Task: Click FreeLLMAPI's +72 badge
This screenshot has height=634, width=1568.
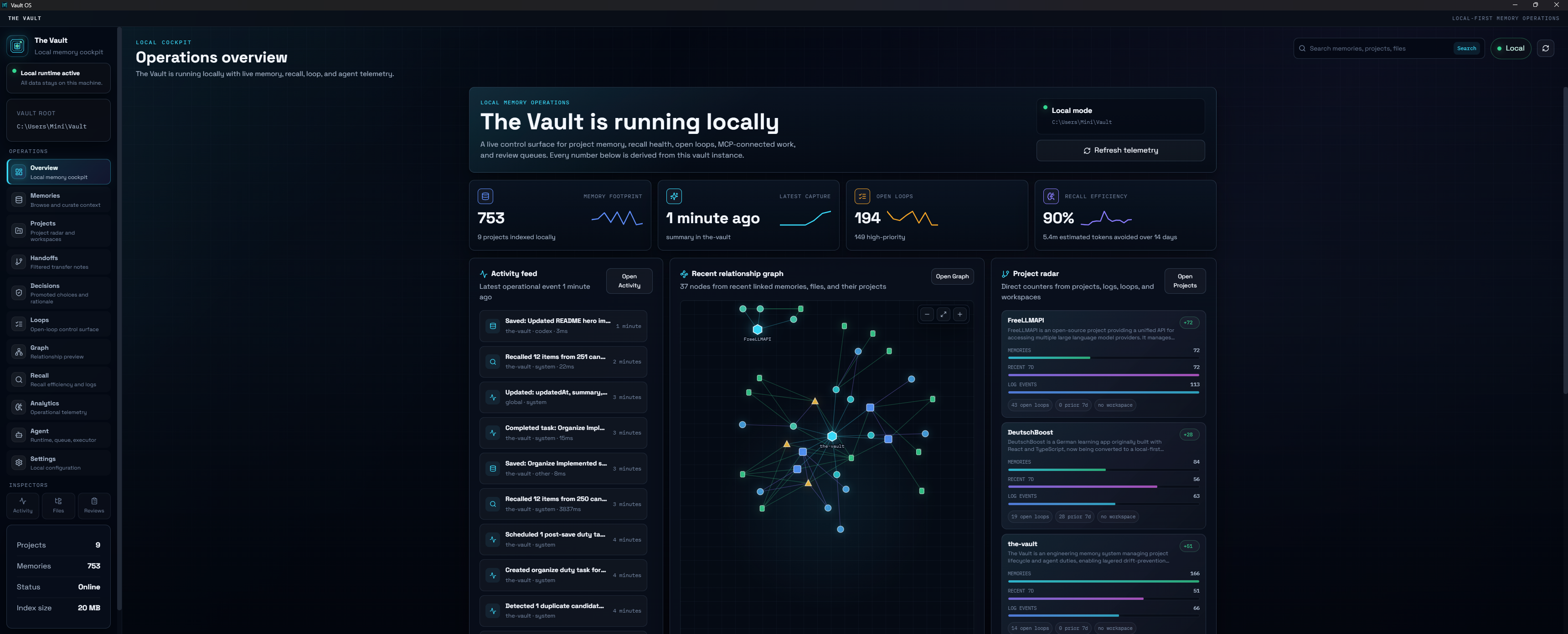Action: (x=1188, y=322)
